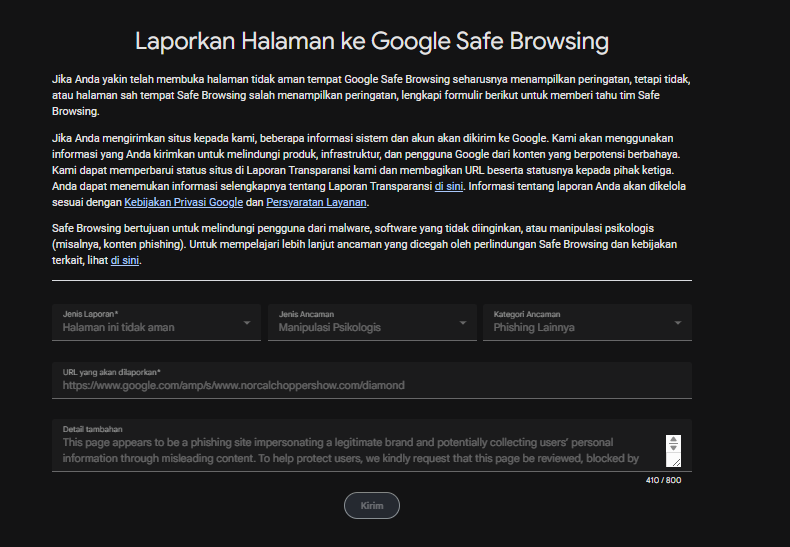This screenshot has width=790, height=547.
Task: Open 'di sini' link after Laporan Transparansi
Action: (x=448, y=186)
